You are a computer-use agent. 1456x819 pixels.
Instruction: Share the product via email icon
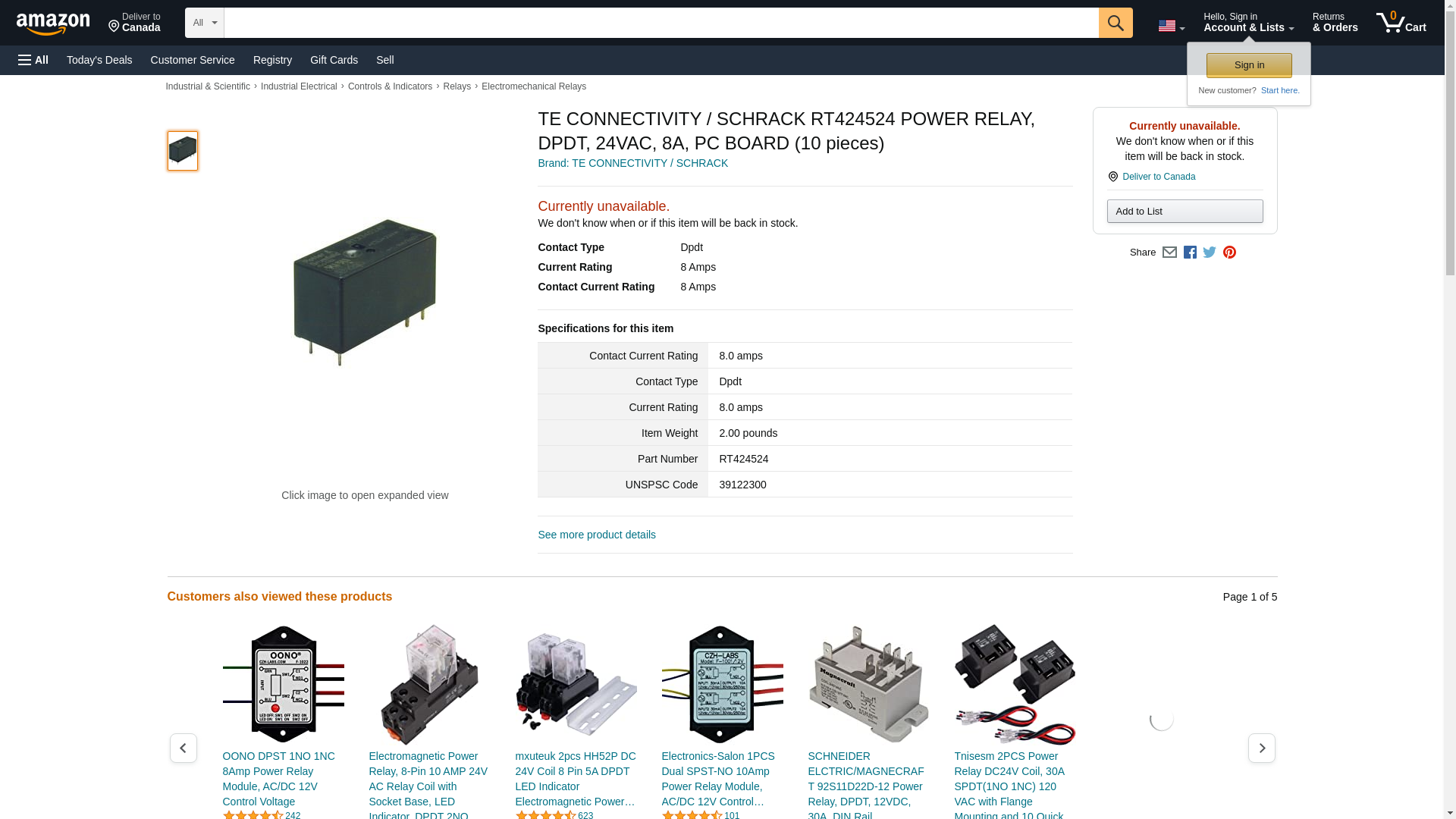(1169, 253)
